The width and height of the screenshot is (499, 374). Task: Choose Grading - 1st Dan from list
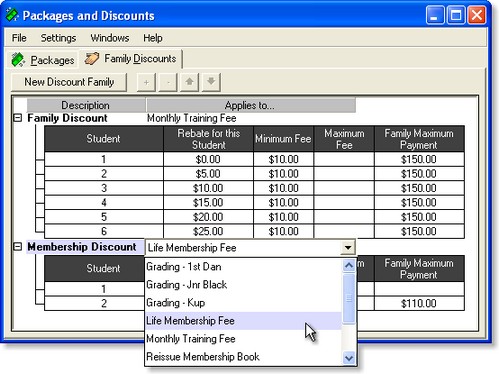coord(243,267)
